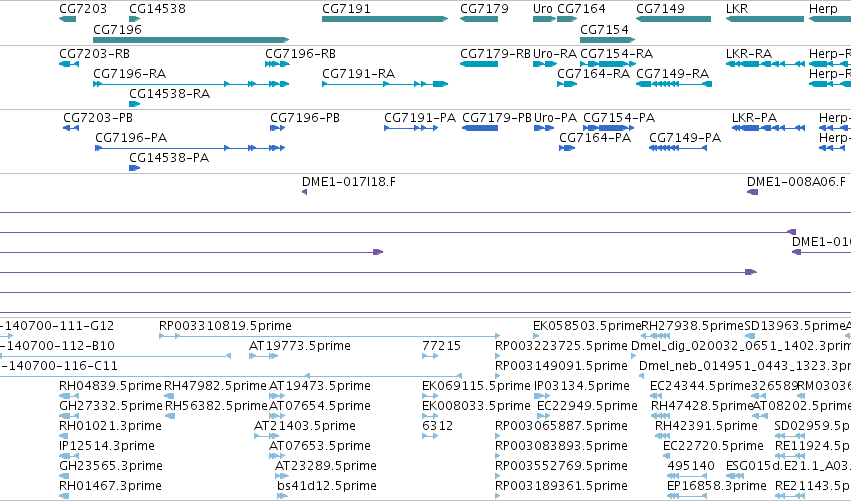Screen dimensions: 851x501
Task: Click the CG7203 gene label
Action: pyautogui.click(x=83, y=9)
